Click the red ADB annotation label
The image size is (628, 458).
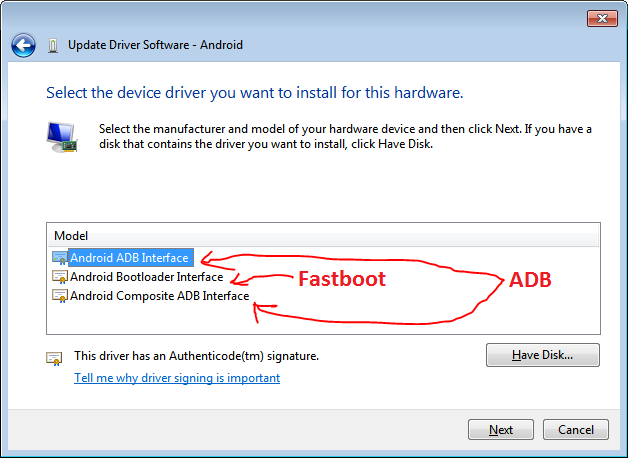click(530, 280)
